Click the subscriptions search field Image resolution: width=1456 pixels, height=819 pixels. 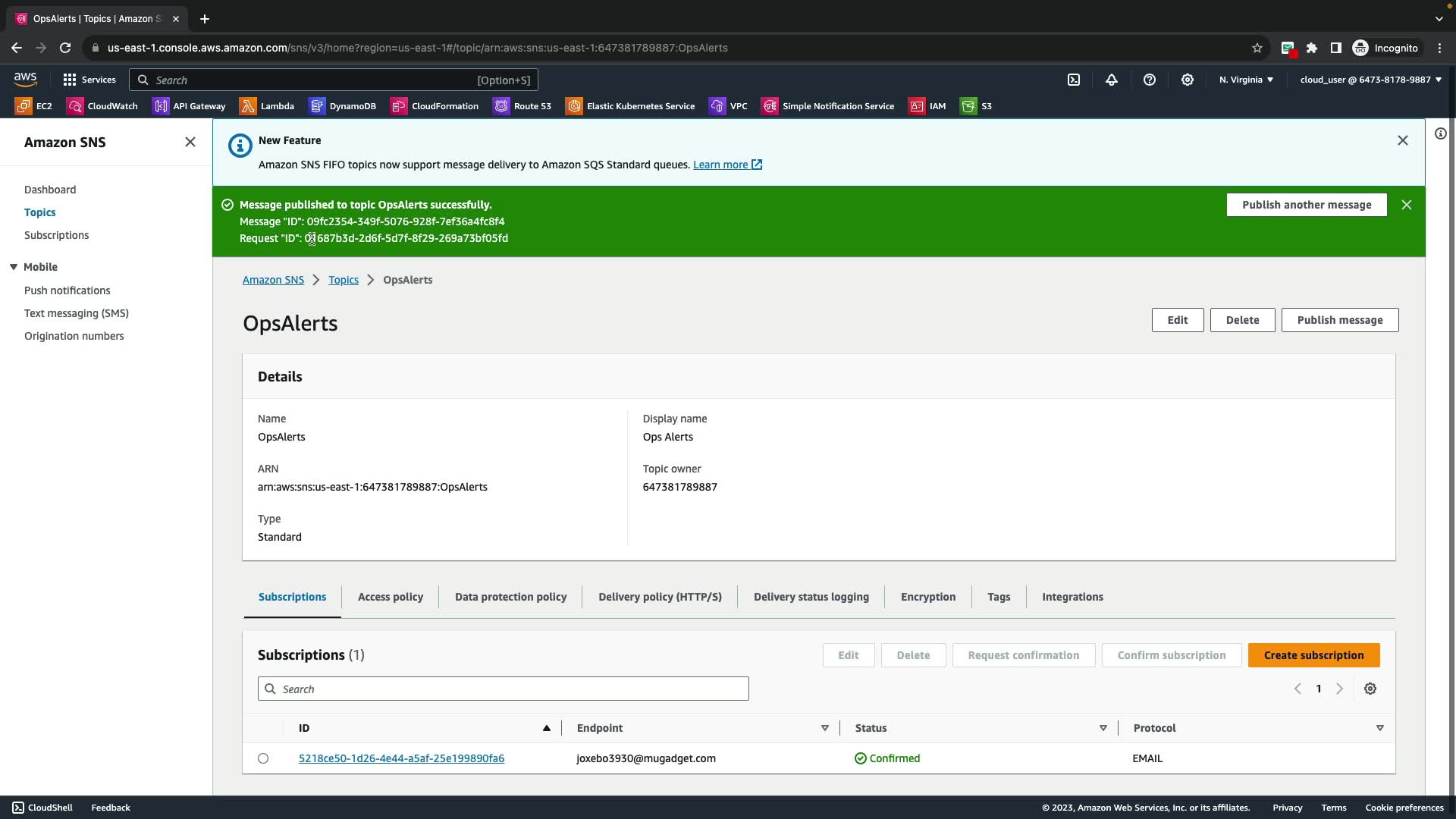click(504, 689)
